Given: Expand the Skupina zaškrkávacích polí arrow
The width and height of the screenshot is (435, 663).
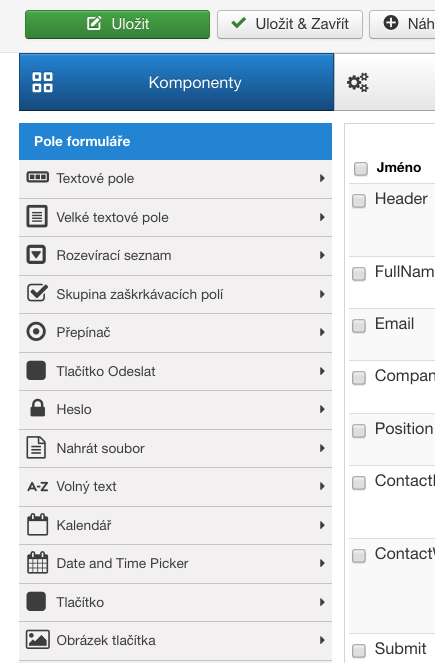Looking at the screenshot, I should point(322,294).
